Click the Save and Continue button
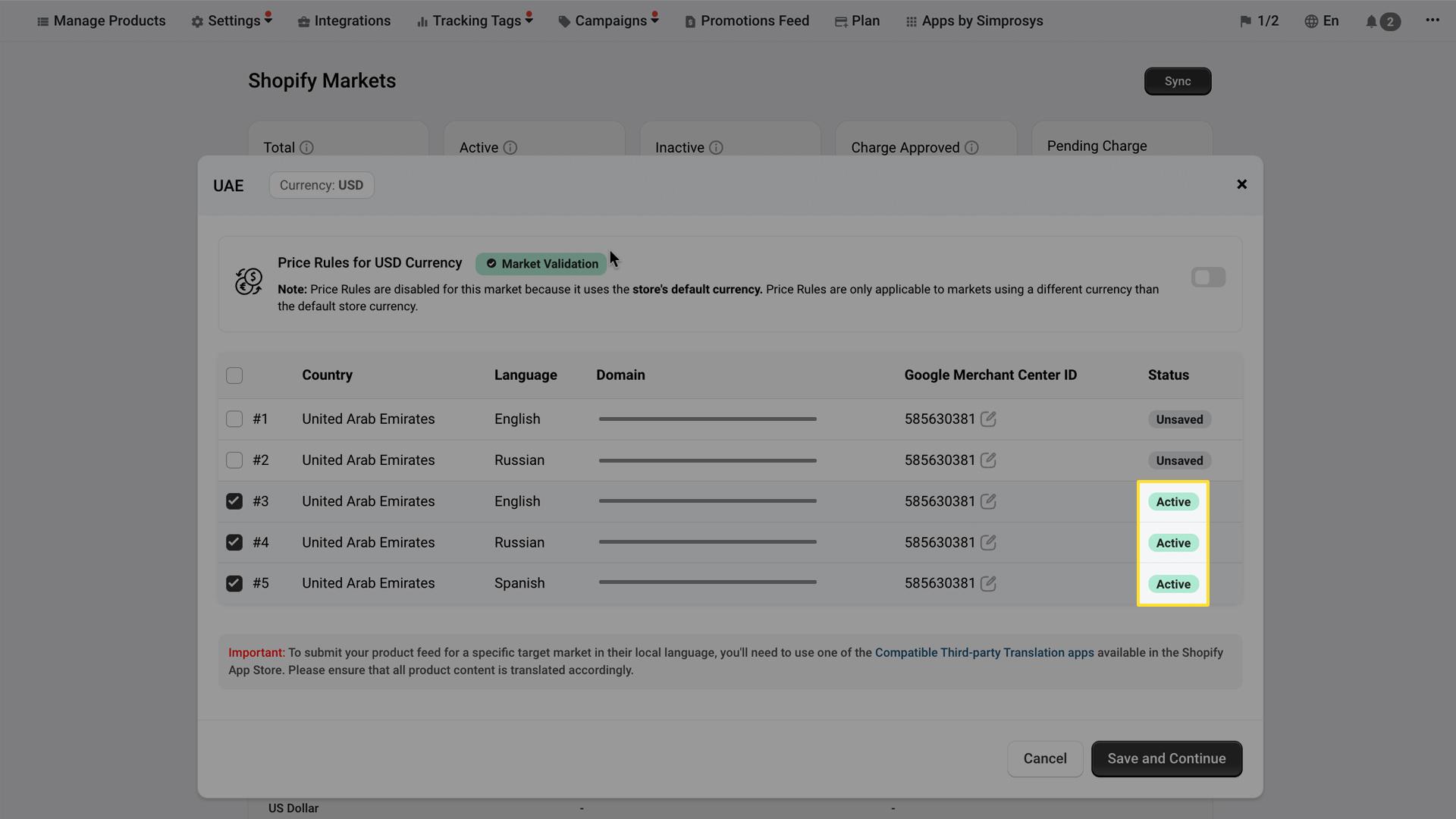 click(x=1166, y=758)
